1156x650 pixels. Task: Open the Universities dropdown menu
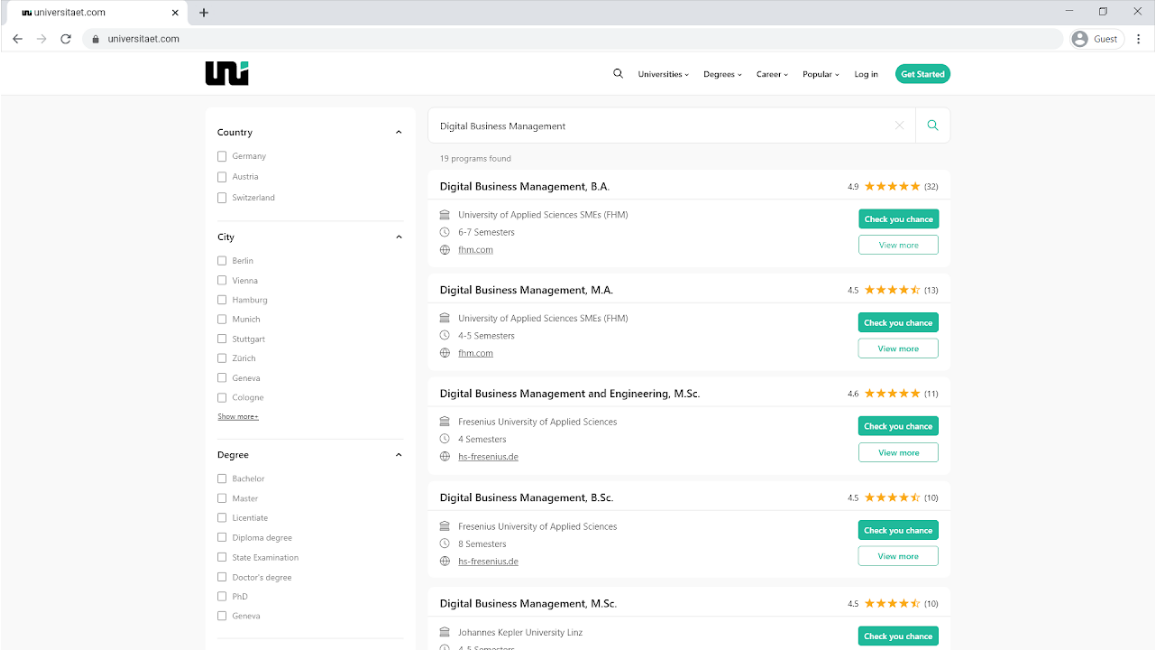coord(663,74)
